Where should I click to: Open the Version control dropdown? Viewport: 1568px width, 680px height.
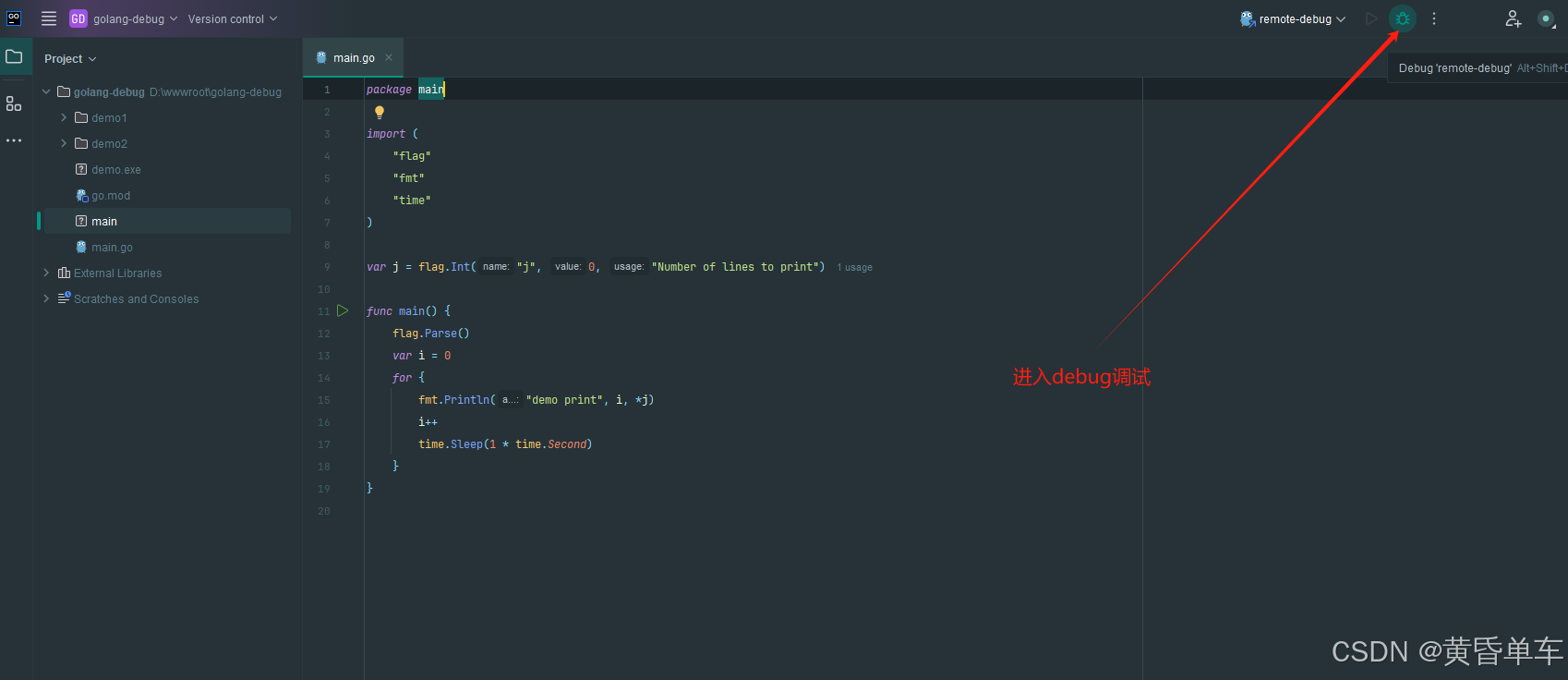pos(233,18)
